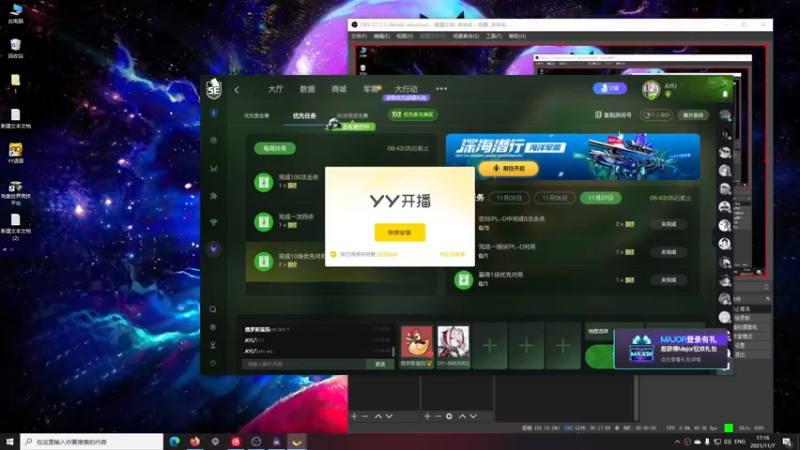Viewport: 800px width, 450px height.
Task: Open the AYU profile avatar
Action: pos(651,90)
